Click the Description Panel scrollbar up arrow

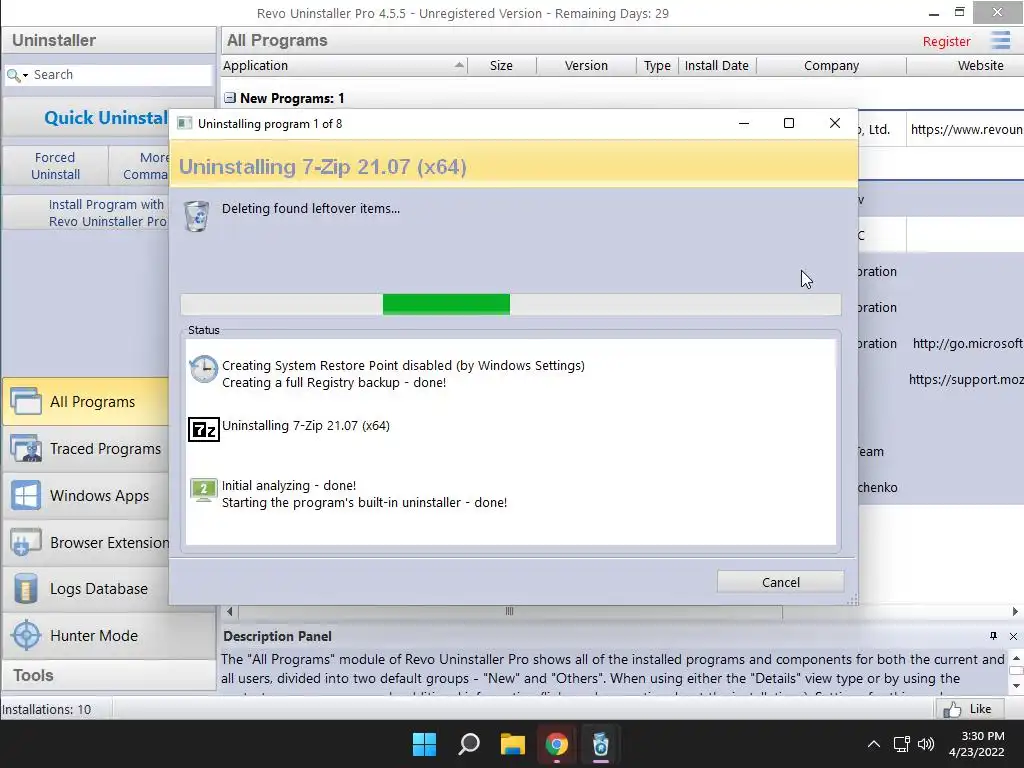point(1016,658)
